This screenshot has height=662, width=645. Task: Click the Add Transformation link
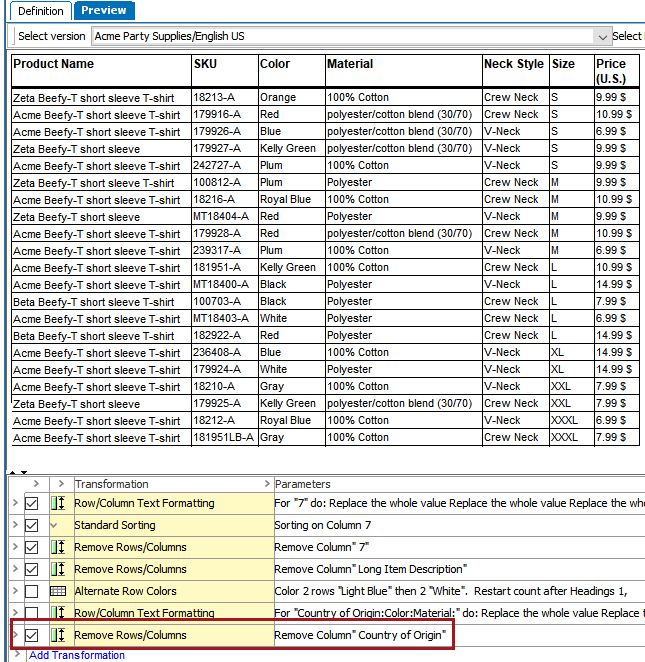click(x=77, y=655)
